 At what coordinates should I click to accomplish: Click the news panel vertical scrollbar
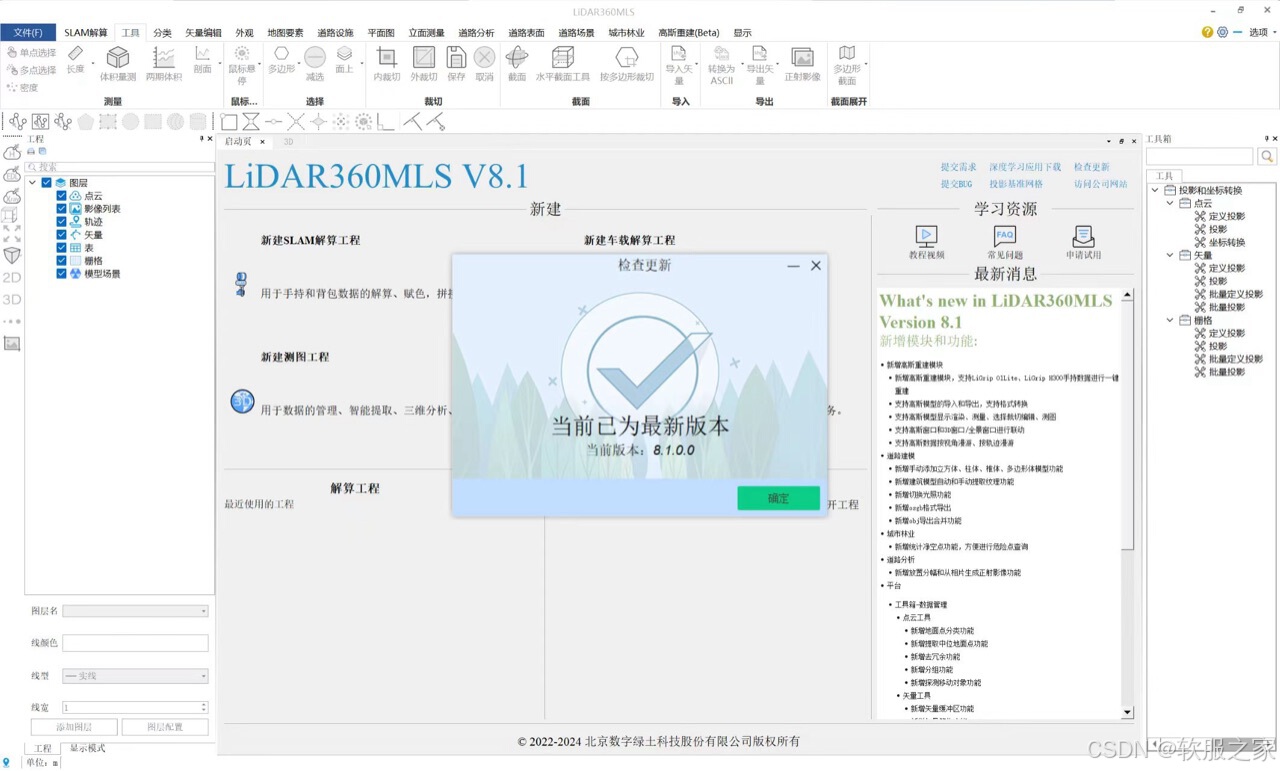coord(1128,503)
